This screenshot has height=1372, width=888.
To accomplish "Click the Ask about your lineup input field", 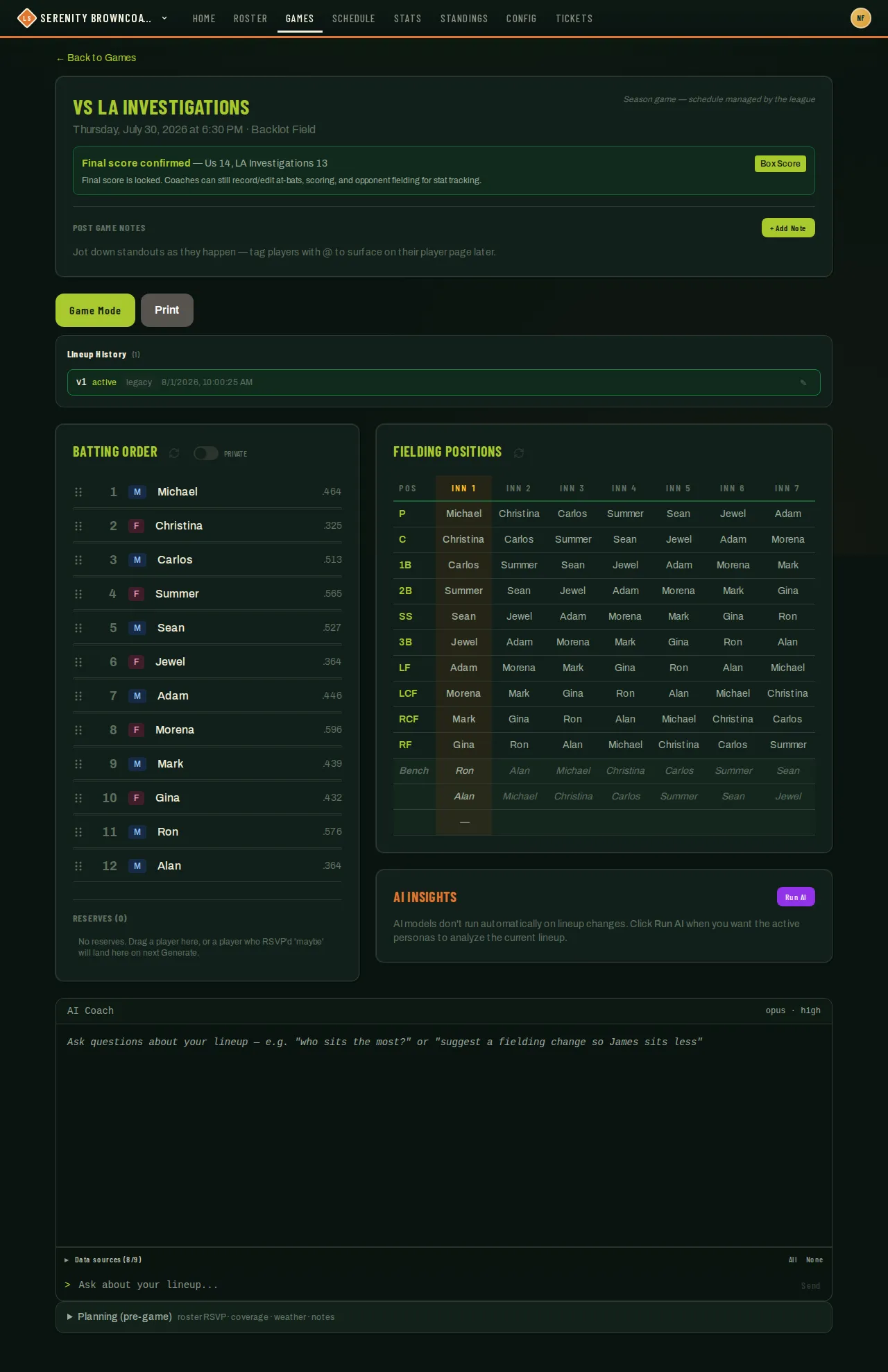I will (x=434, y=1285).
